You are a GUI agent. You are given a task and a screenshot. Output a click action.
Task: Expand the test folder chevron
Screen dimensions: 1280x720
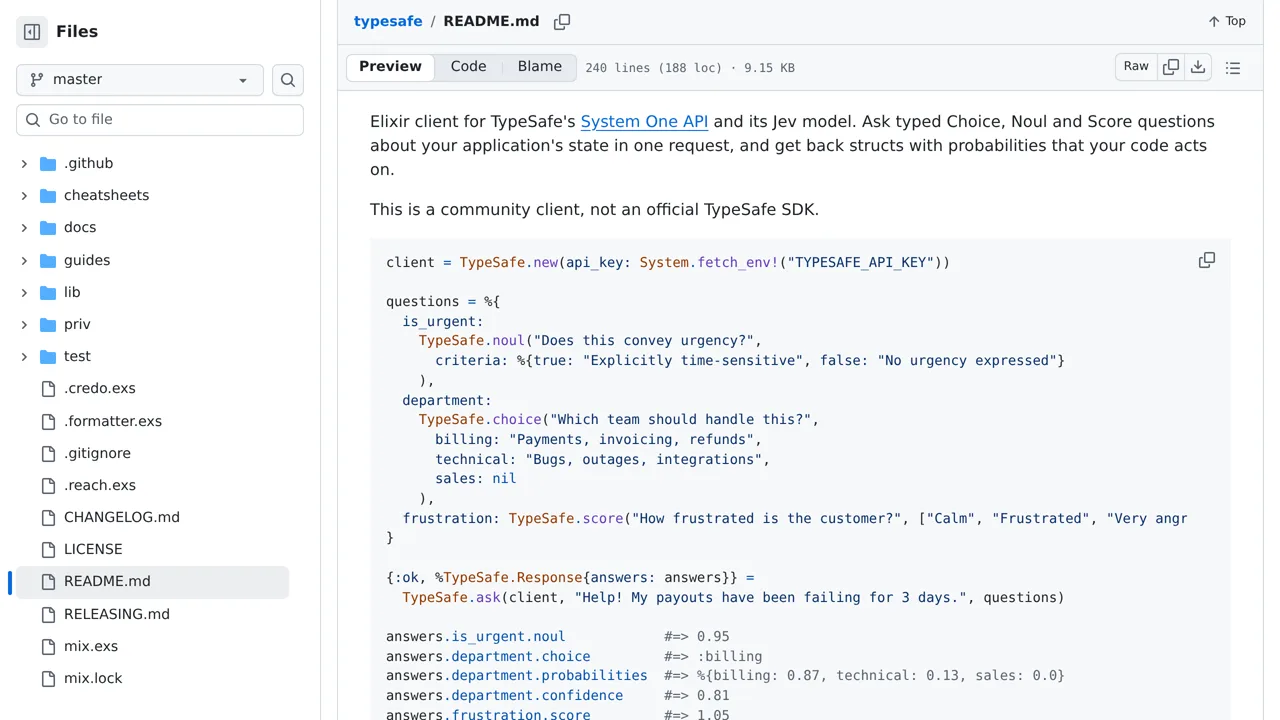[24, 356]
